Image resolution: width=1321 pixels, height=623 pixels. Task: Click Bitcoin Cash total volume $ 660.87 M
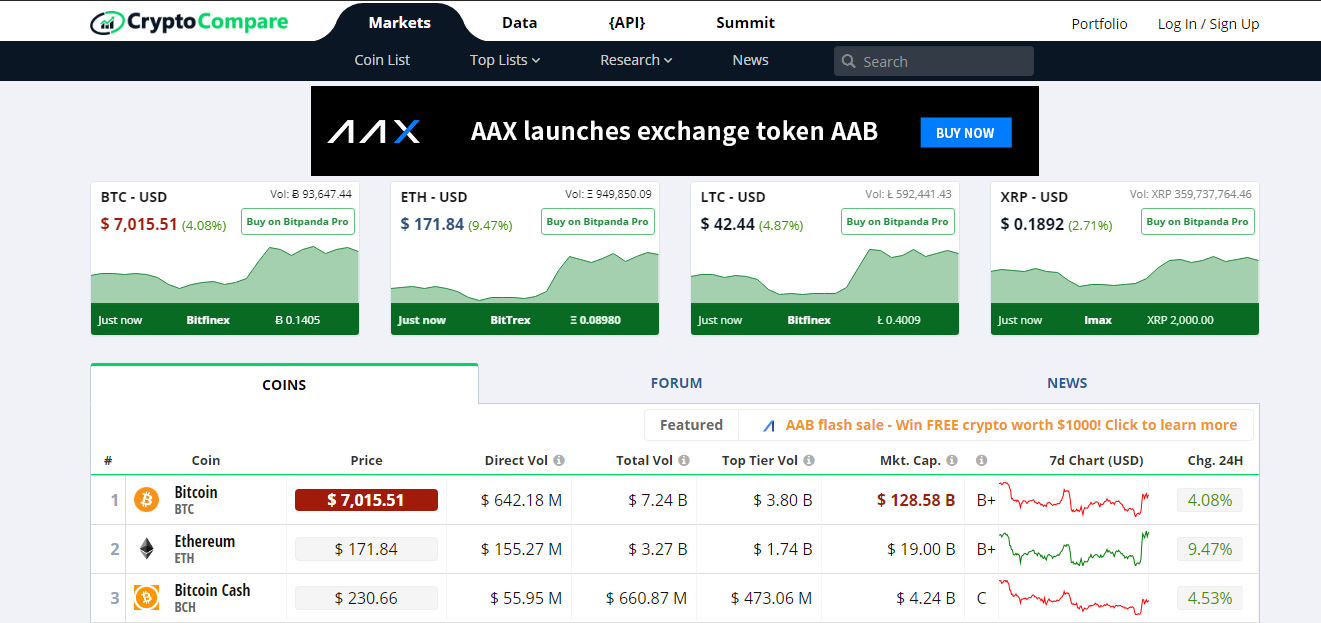[646, 598]
